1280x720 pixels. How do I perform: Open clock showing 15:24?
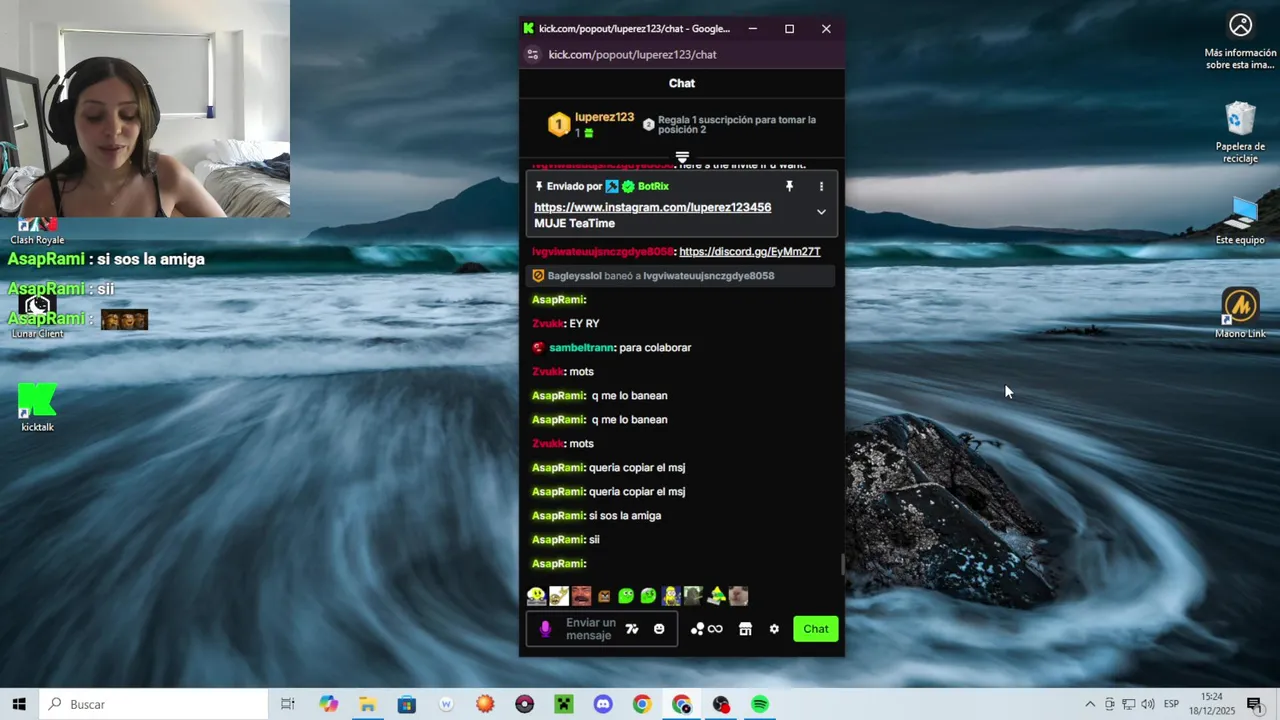tap(1212, 704)
